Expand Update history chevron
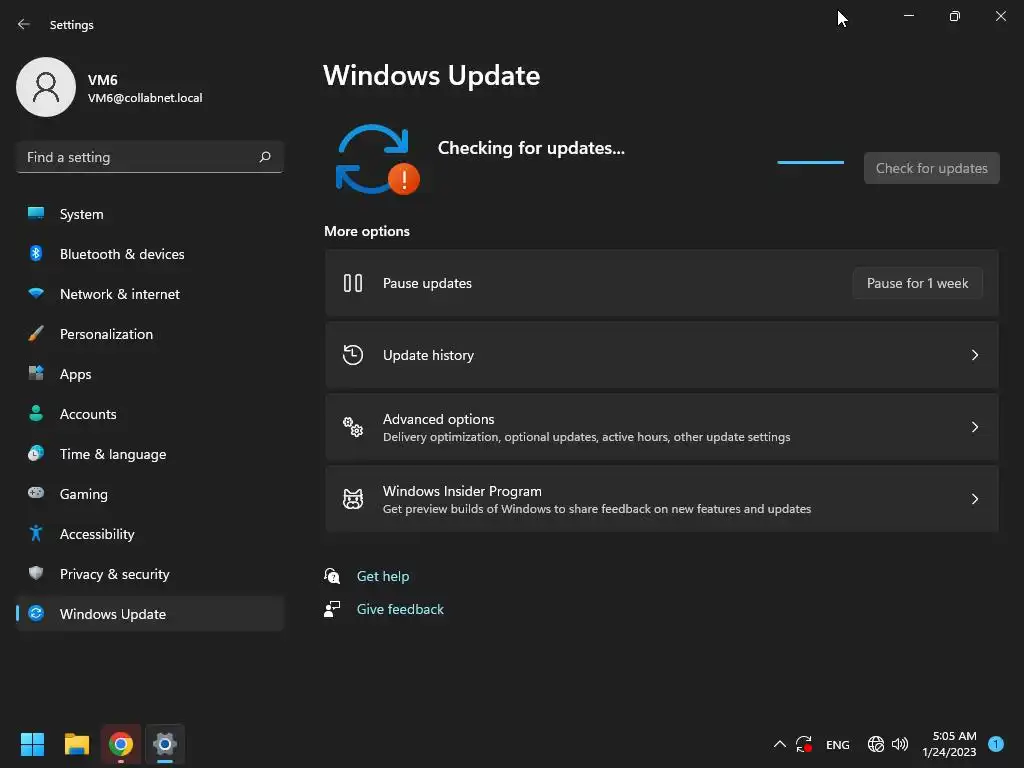Viewport: 1024px width, 768px height. tap(974, 355)
